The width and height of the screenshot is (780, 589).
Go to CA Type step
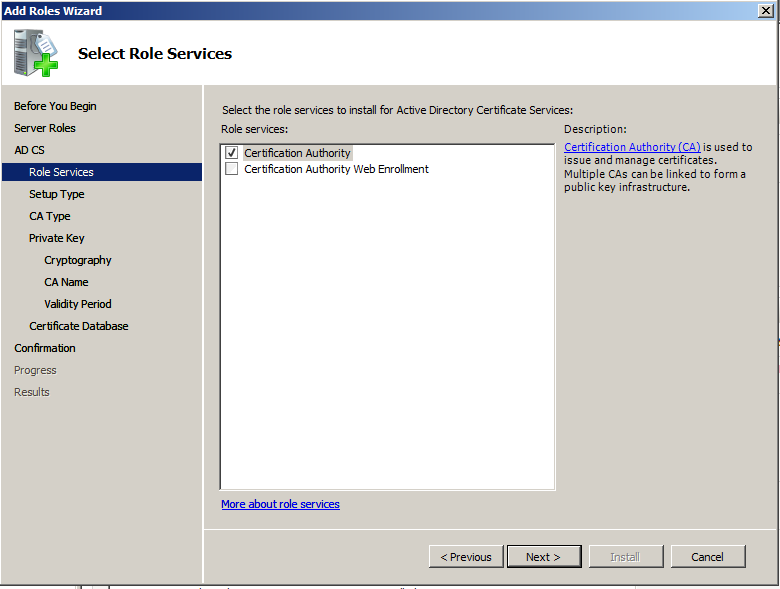tap(50, 216)
